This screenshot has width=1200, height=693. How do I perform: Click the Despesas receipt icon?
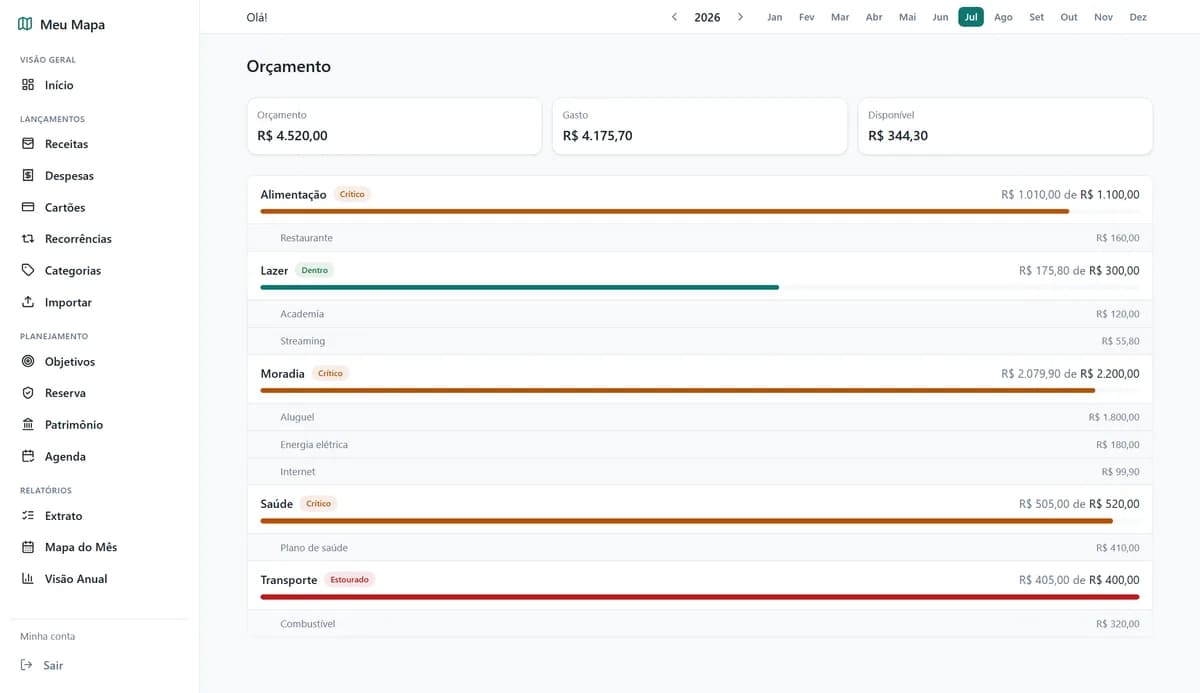click(28, 175)
